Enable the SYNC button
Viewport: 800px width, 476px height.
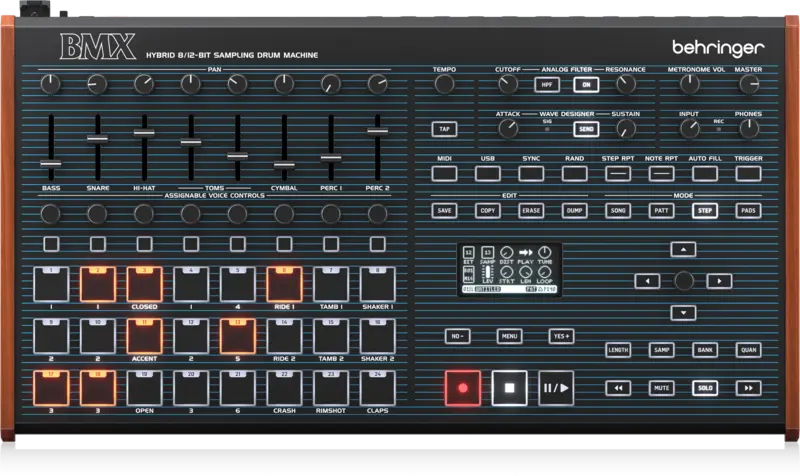click(x=531, y=173)
